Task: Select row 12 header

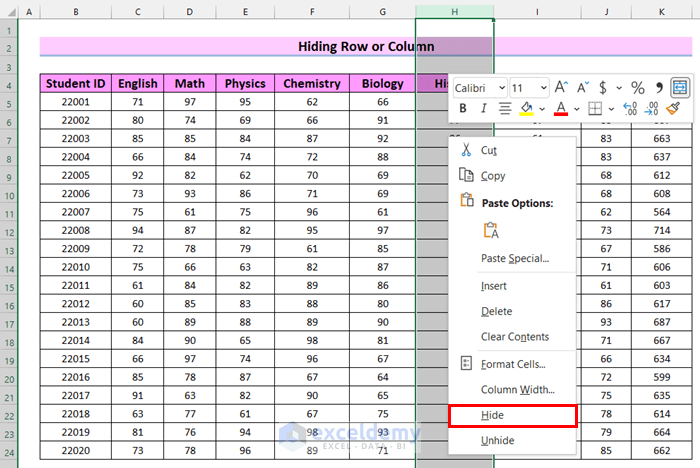Action: point(9,233)
